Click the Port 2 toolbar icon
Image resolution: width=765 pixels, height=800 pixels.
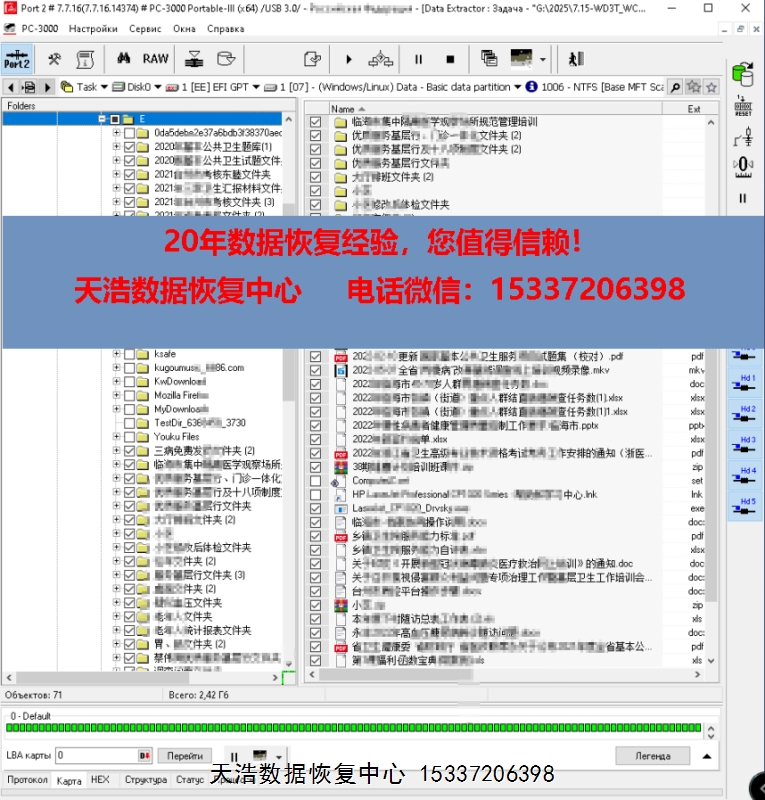click(x=17, y=59)
